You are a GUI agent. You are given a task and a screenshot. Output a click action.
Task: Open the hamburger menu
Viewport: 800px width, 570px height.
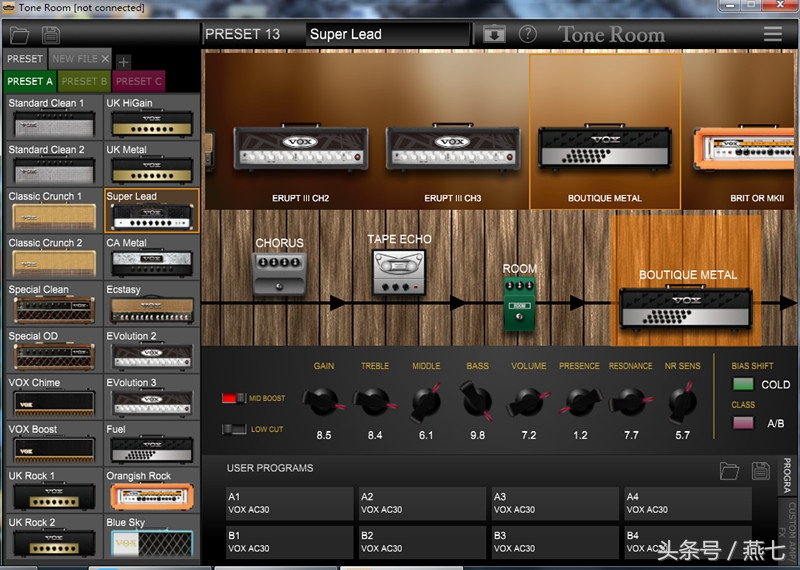pyautogui.click(x=773, y=34)
